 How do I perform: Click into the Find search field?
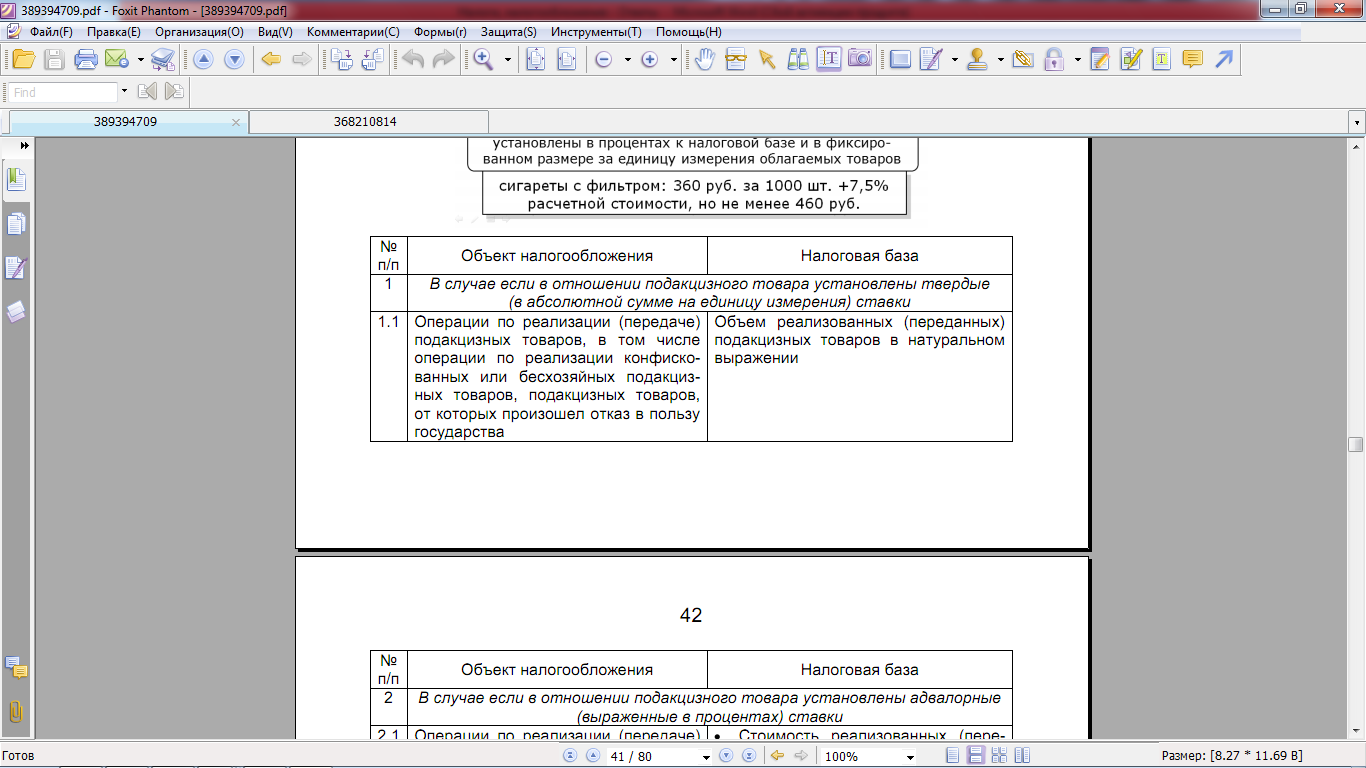point(64,92)
